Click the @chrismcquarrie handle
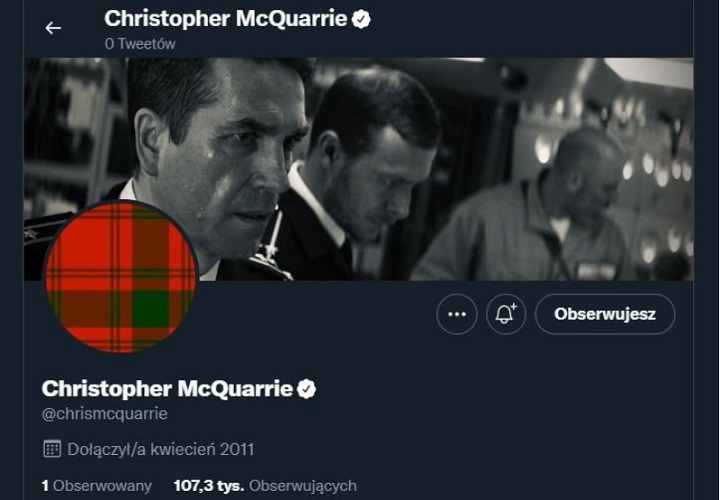The width and height of the screenshot is (720, 500). click(104, 413)
